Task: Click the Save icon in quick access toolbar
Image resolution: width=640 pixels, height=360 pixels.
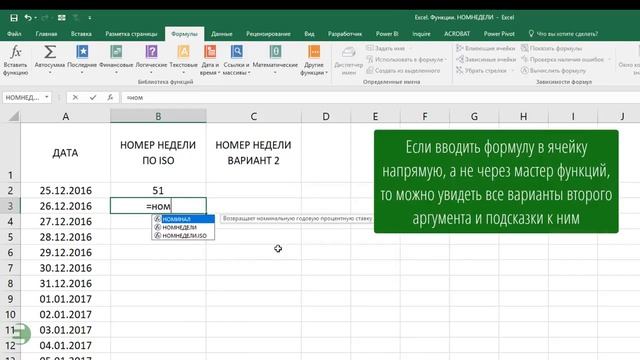Action: coord(14,18)
